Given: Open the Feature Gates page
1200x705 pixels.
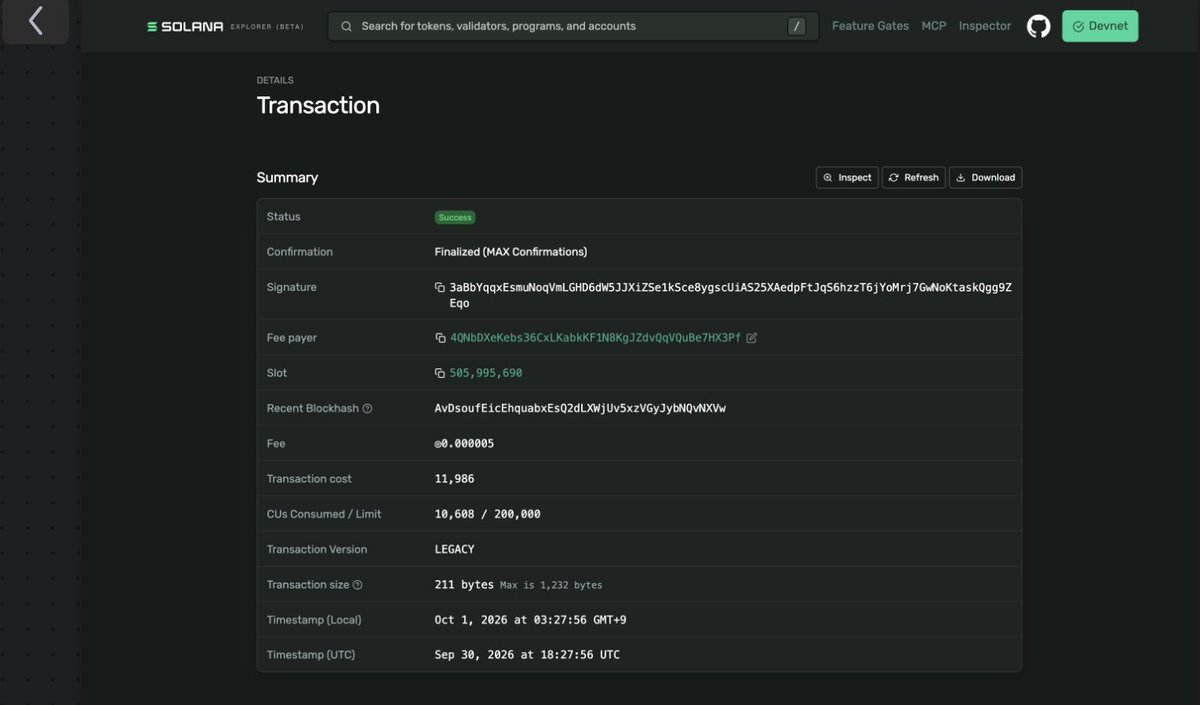Looking at the screenshot, I should click(870, 26).
